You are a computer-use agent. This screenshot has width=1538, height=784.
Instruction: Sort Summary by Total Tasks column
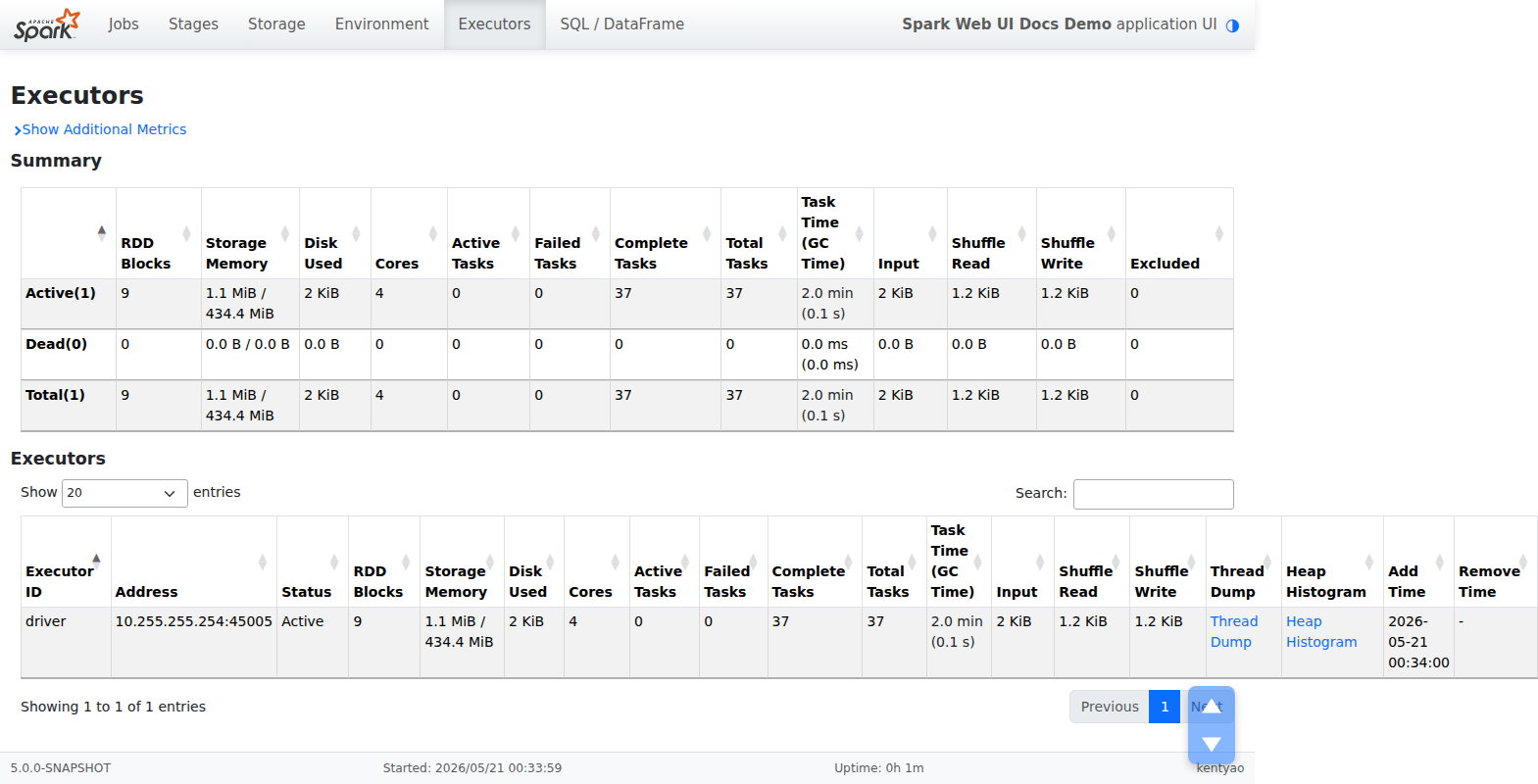click(x=759, y=233)
